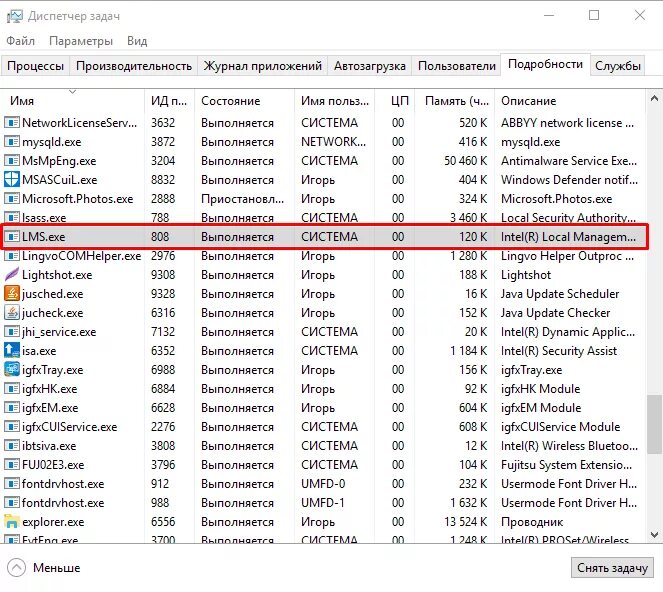This screenshot has height=592, width=663.
Task: Click Приостановл... status of Microsoft.Photos.exe
Action: tap(242, 199)
